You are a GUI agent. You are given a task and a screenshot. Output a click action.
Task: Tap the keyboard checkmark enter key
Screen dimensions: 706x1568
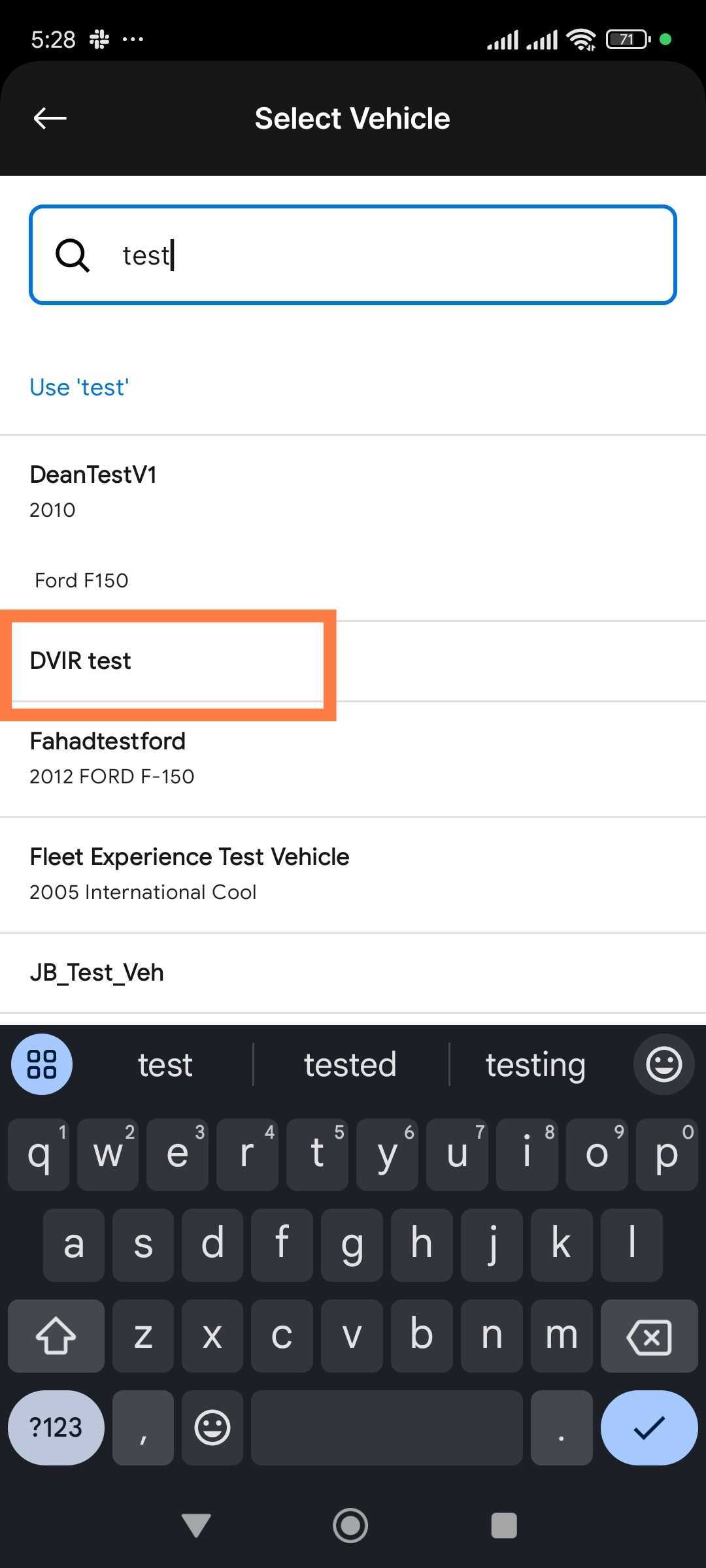648,1428
